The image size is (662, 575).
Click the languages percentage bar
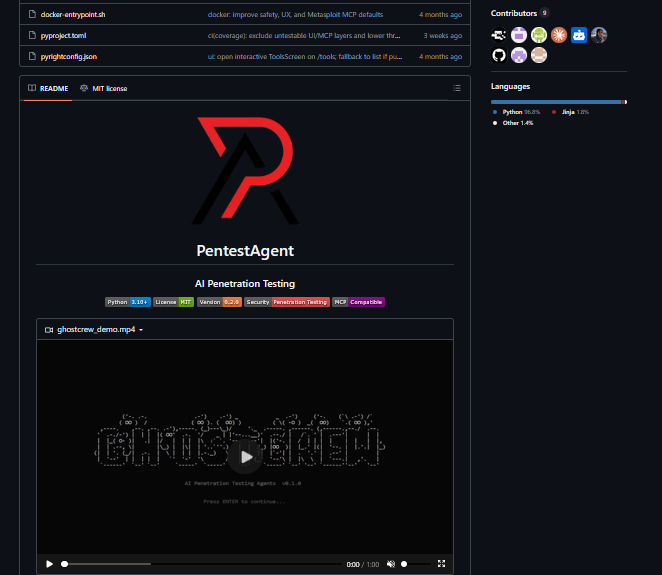coord(559,102)
